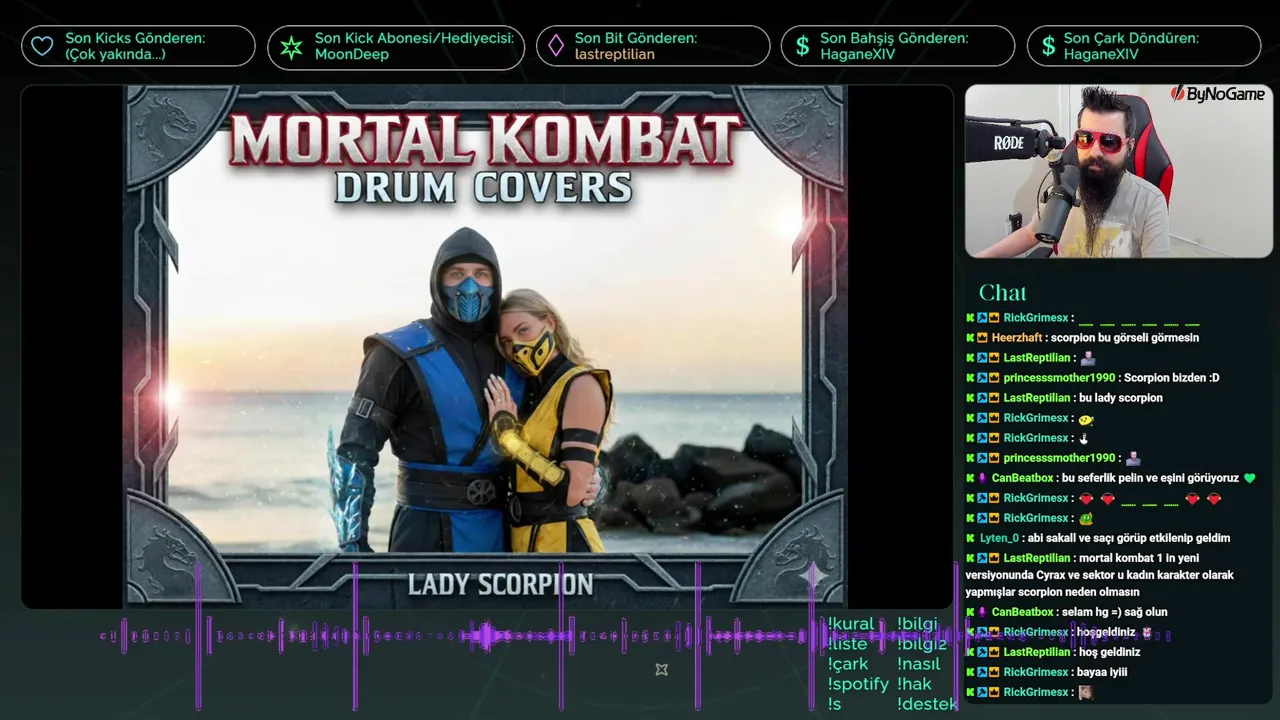Click HaganeXIV under Son Bahşiş Gönderen

[858, 54]
